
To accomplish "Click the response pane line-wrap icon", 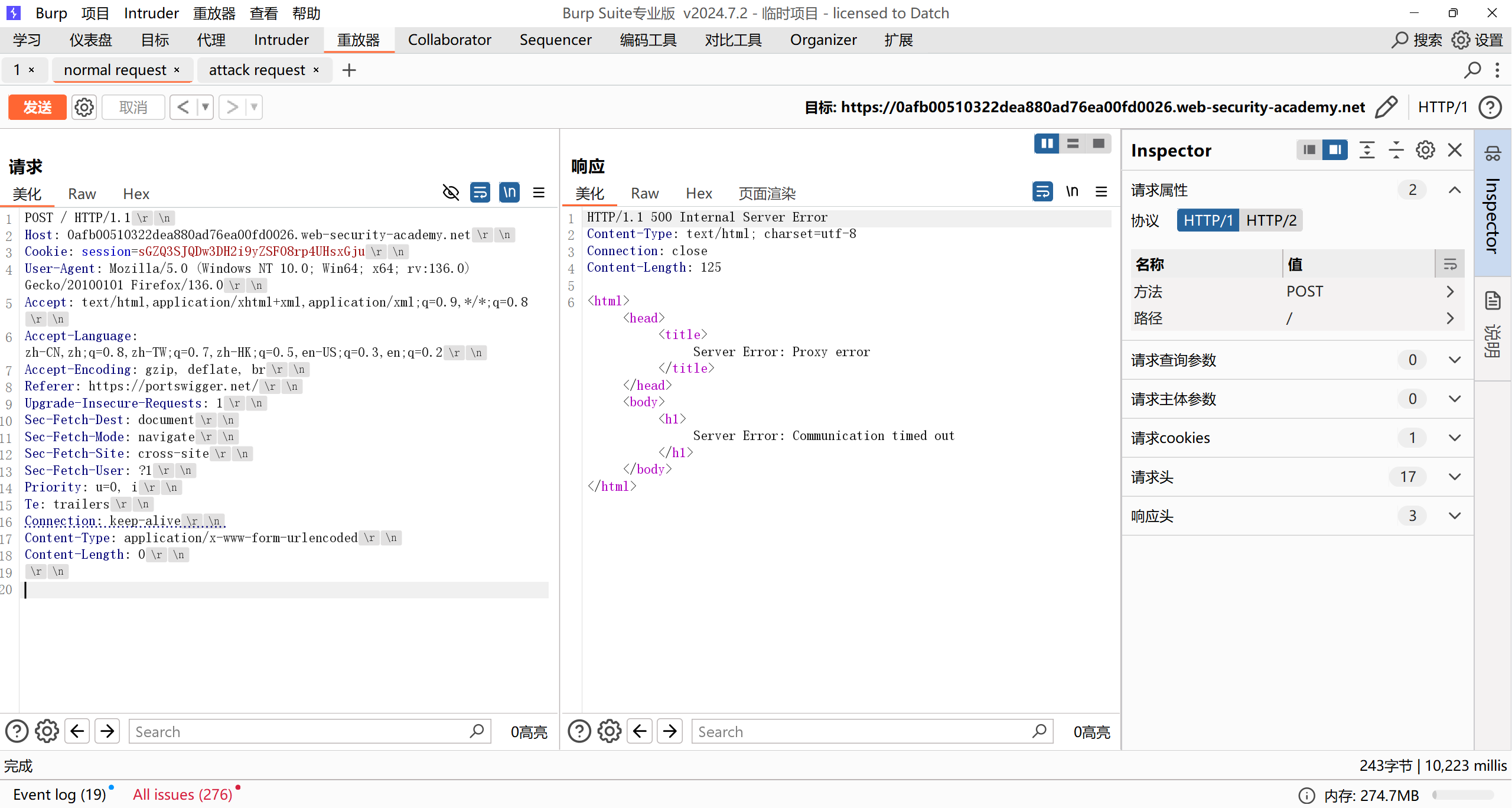I will pos(1042,192).
